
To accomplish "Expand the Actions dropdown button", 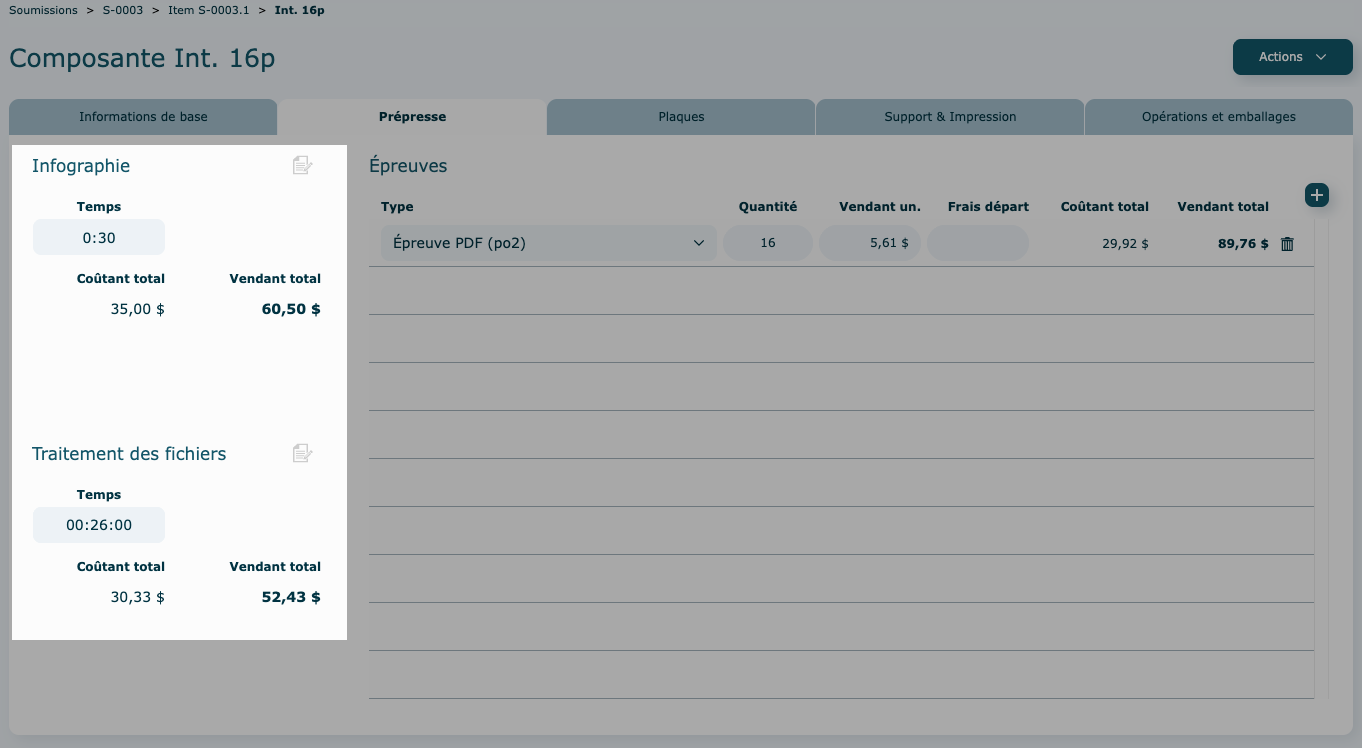I will 1292,57.
